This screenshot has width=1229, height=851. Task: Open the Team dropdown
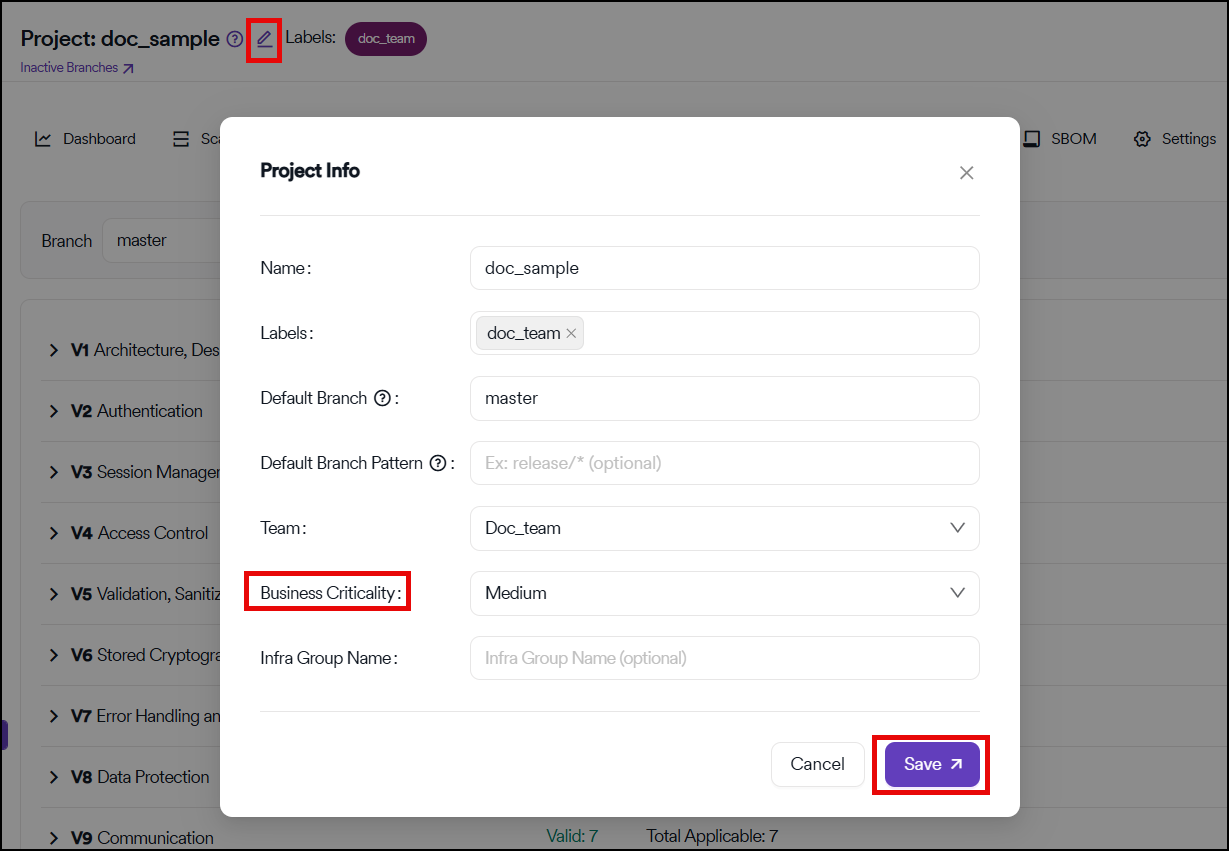click(x=724, y=528)
